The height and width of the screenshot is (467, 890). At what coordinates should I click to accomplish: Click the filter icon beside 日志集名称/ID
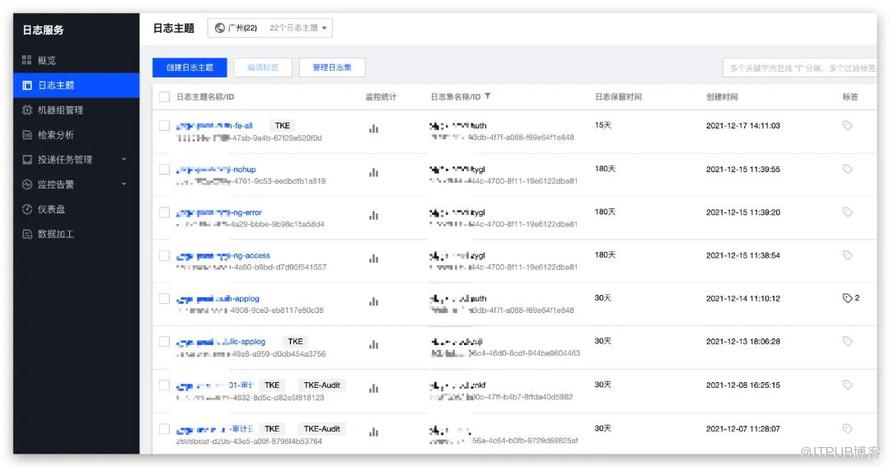point(488,96)
